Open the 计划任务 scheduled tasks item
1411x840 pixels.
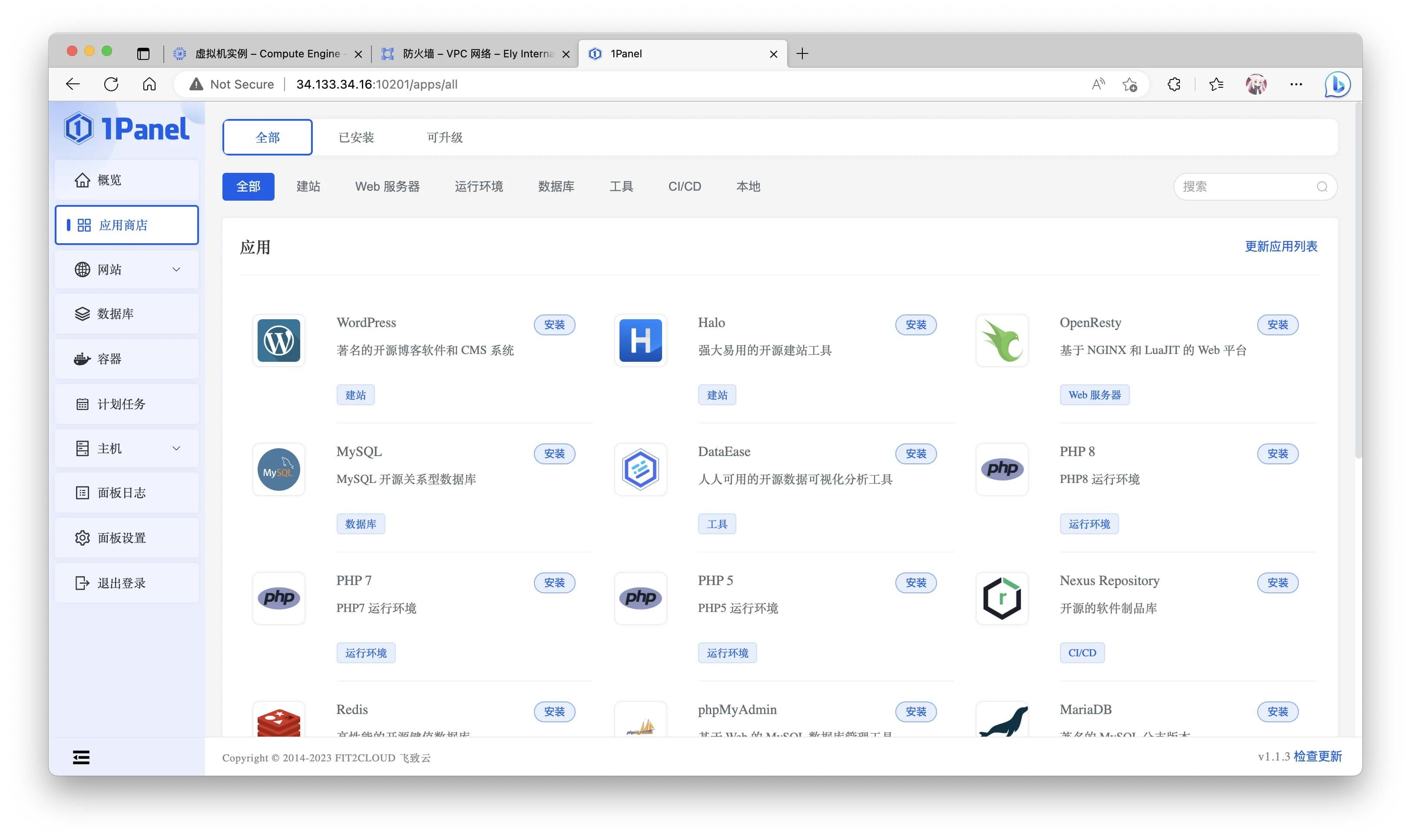(x=126, y=403)
